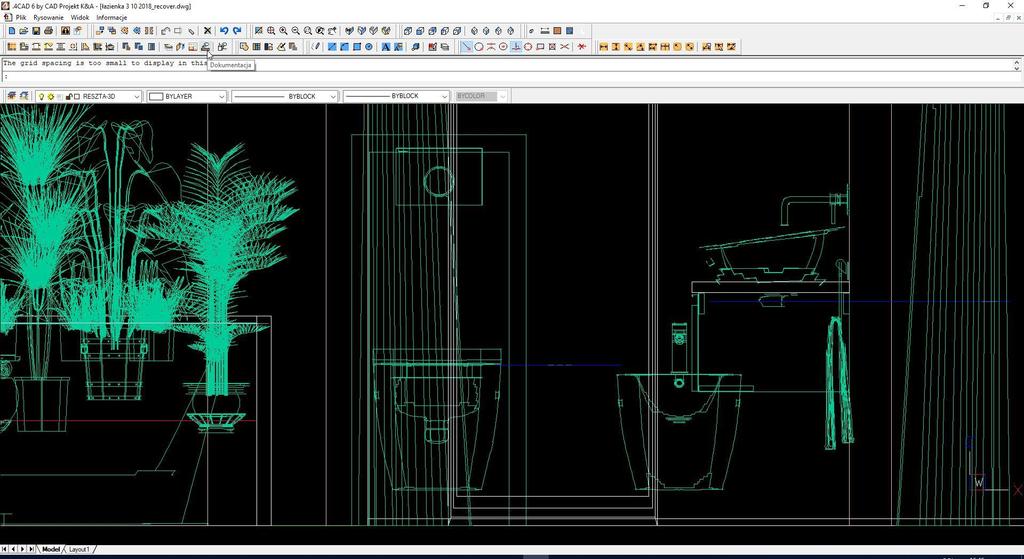This screenshot has width=1024, height=559.
Task: Click the zoom window crosshair icon
Action: pyautogui.click(x=271, y=31)
